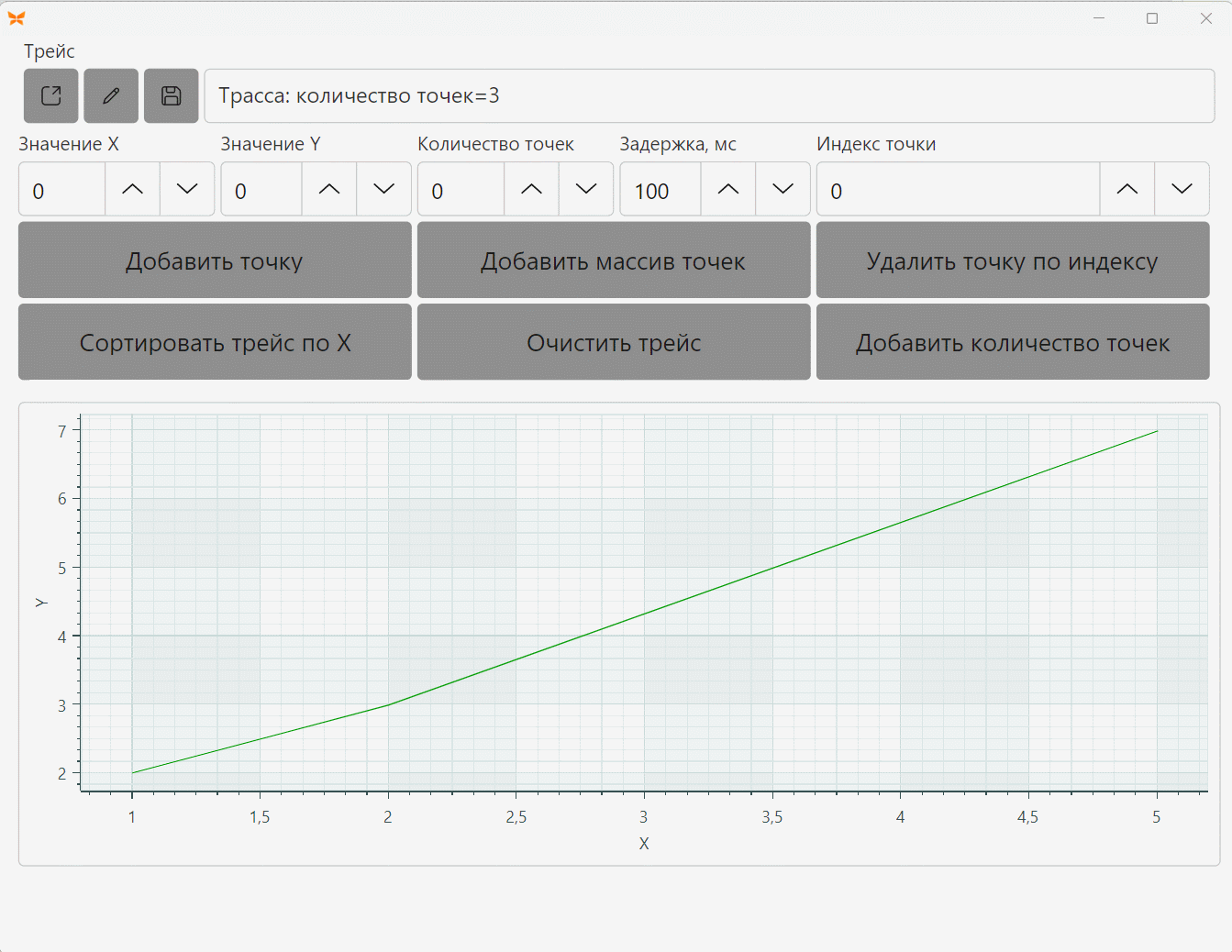
Task: Focus the Значение X input field
Action: (x=62, y=190)
